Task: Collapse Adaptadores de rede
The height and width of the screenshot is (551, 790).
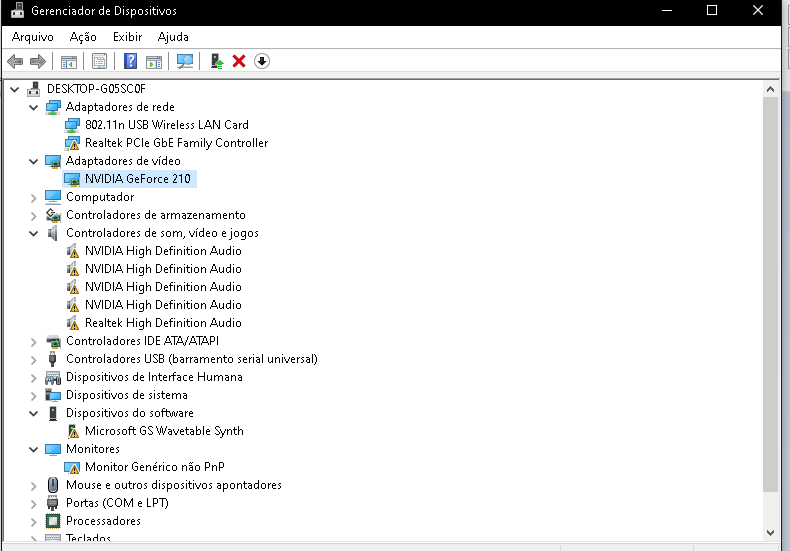Action: pos(34,107)
